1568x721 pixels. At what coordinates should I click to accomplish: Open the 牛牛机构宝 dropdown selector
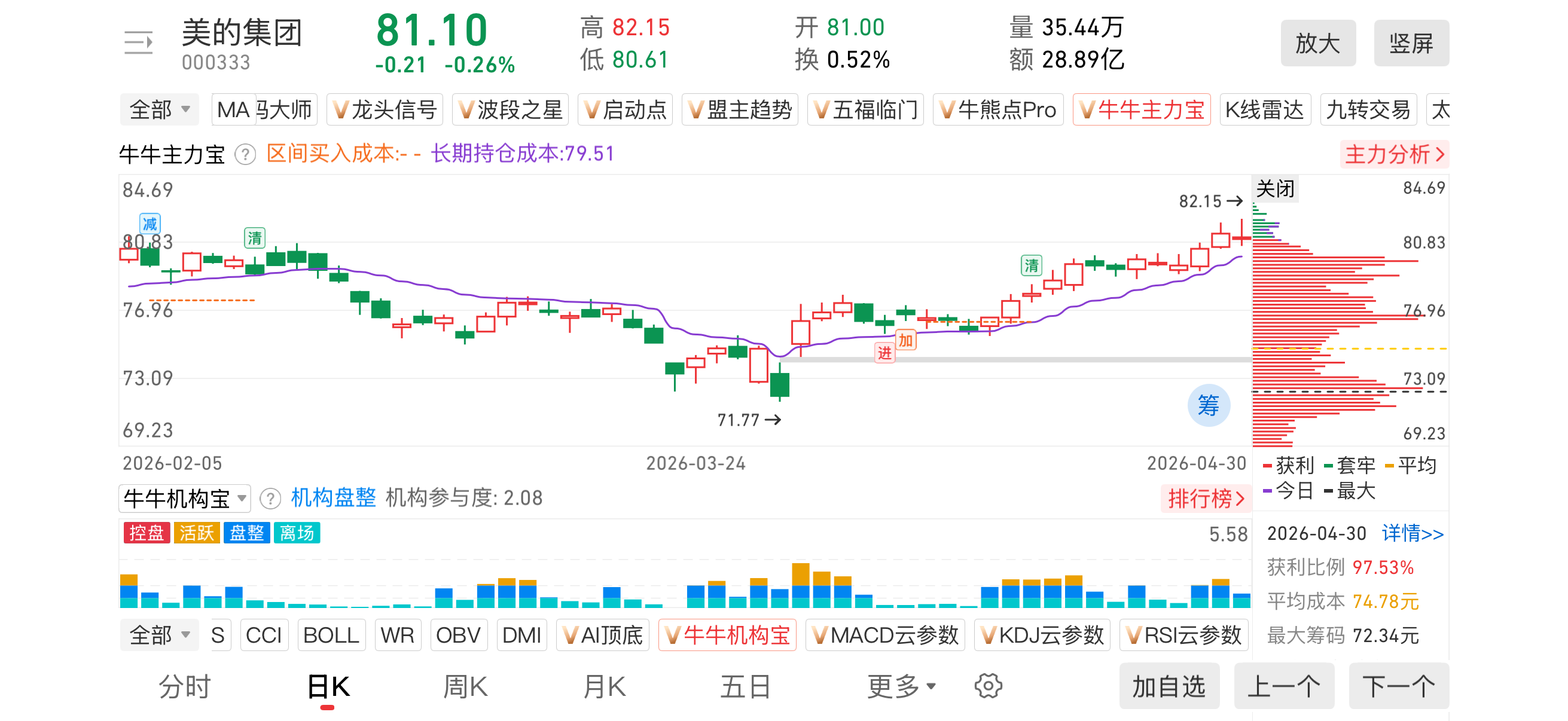click(x=185, y=499)
